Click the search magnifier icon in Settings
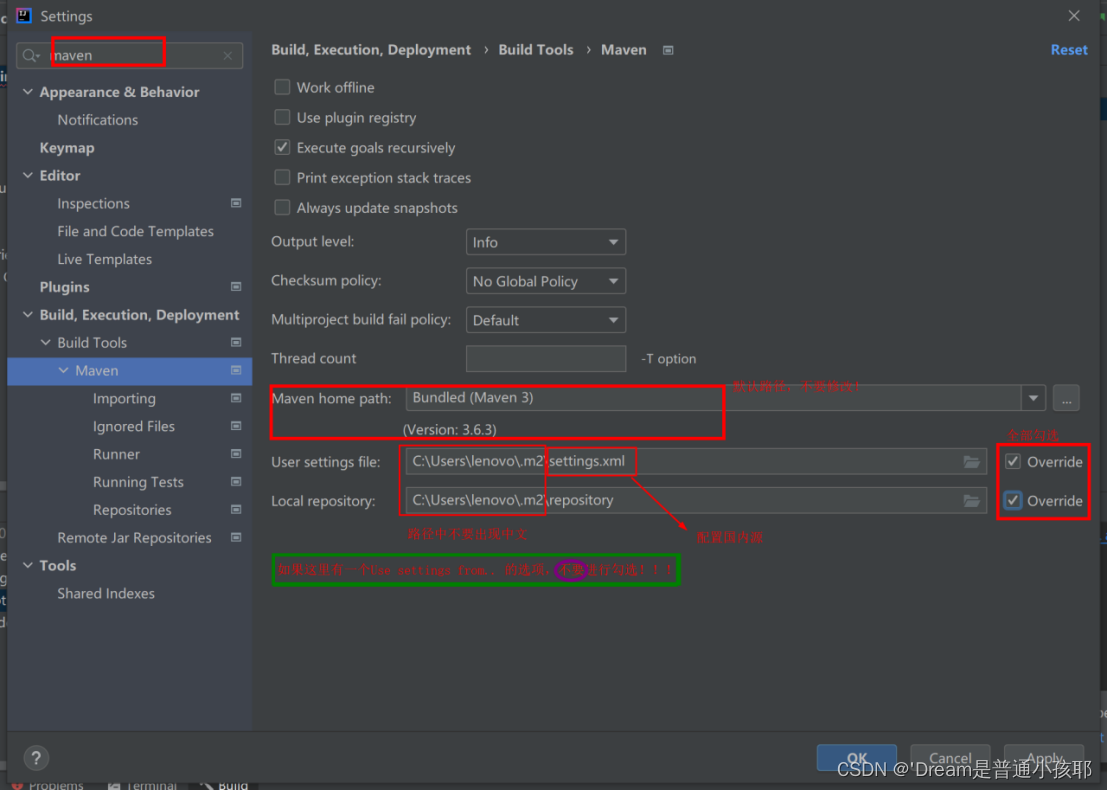The width and height of the screenshot is (1108, 790). pyautogui.click(x=30, y=55)
